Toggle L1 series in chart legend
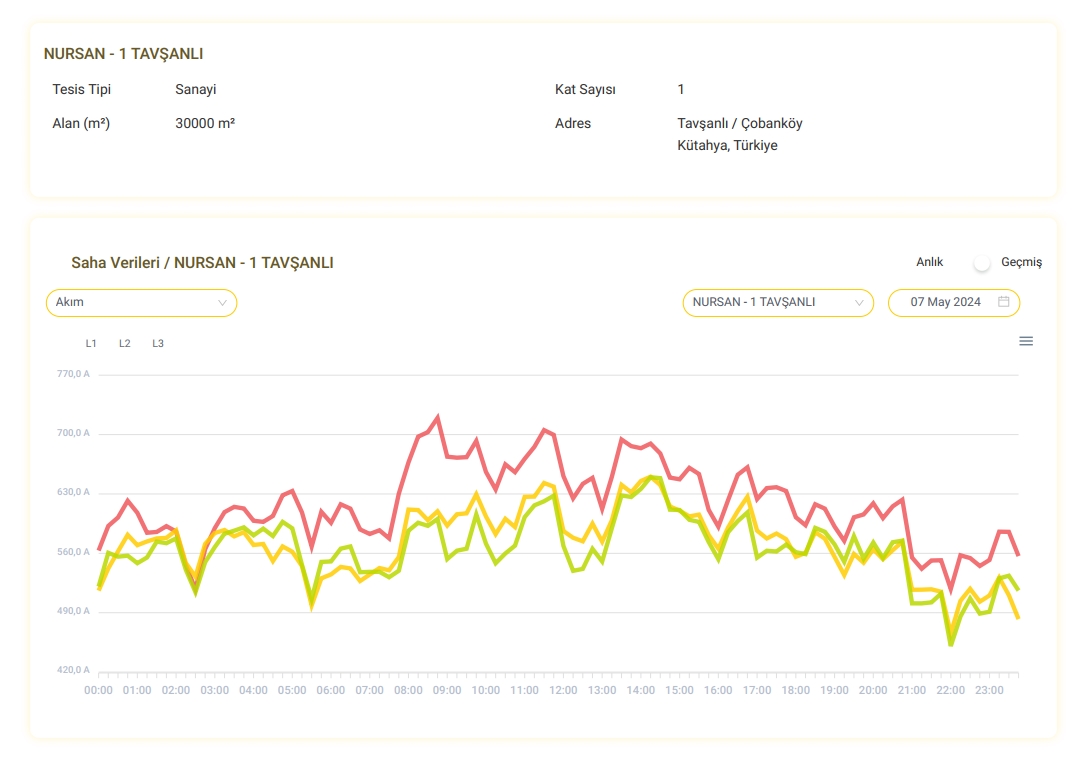 [91, 343]
